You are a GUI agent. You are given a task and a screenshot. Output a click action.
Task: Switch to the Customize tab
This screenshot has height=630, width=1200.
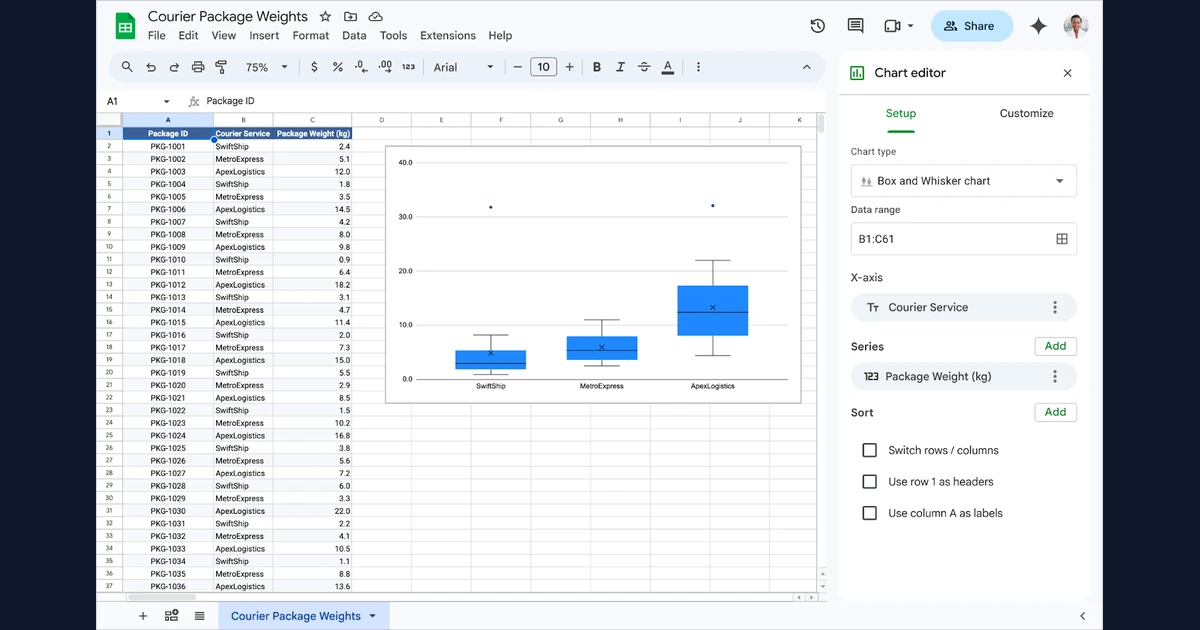(1026, 113)
